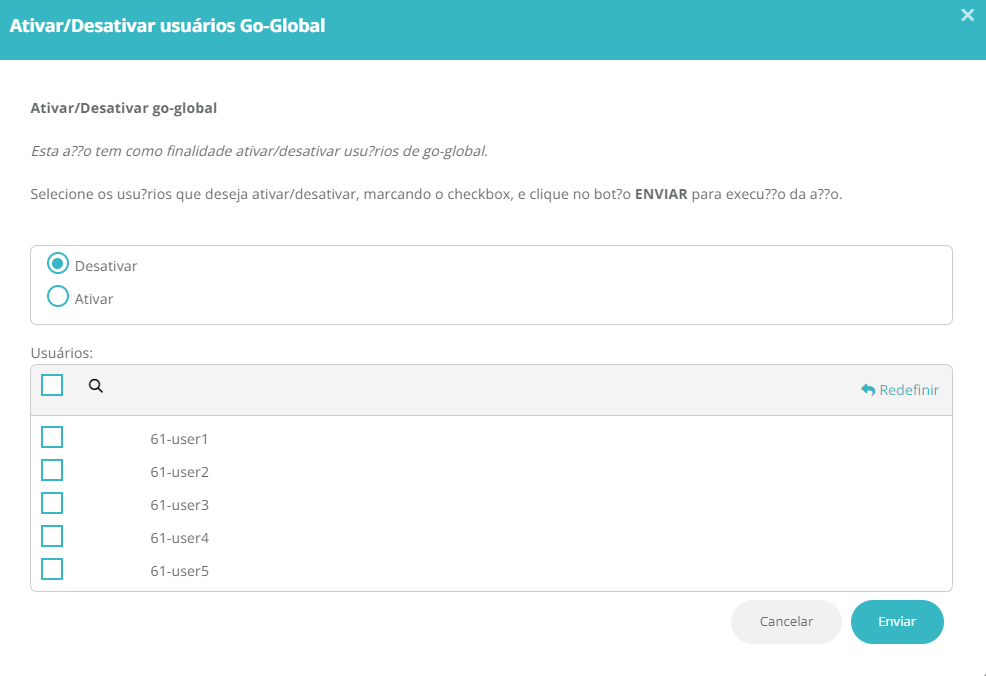The image size is (986, 676).
Task: Check the box for 61-user1
Action: click(x=52, y=437)
